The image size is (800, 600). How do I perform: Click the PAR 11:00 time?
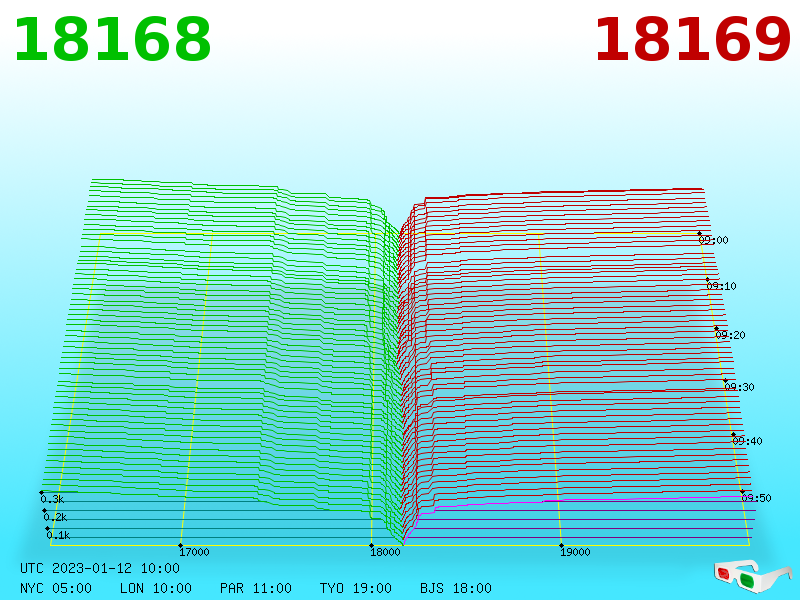coord(256,588)
